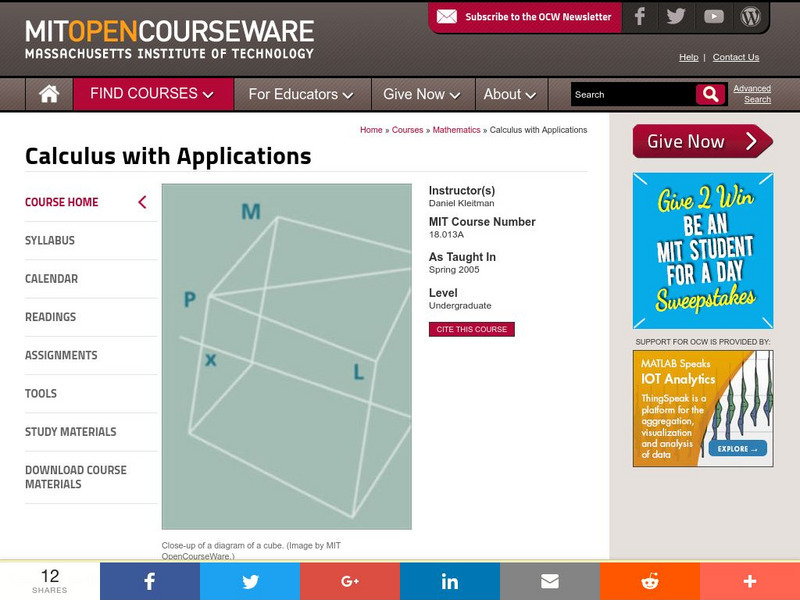Expand the Find Courses menu
The width and height of the screenshot is (800, 600).
[x=153, y=94]
